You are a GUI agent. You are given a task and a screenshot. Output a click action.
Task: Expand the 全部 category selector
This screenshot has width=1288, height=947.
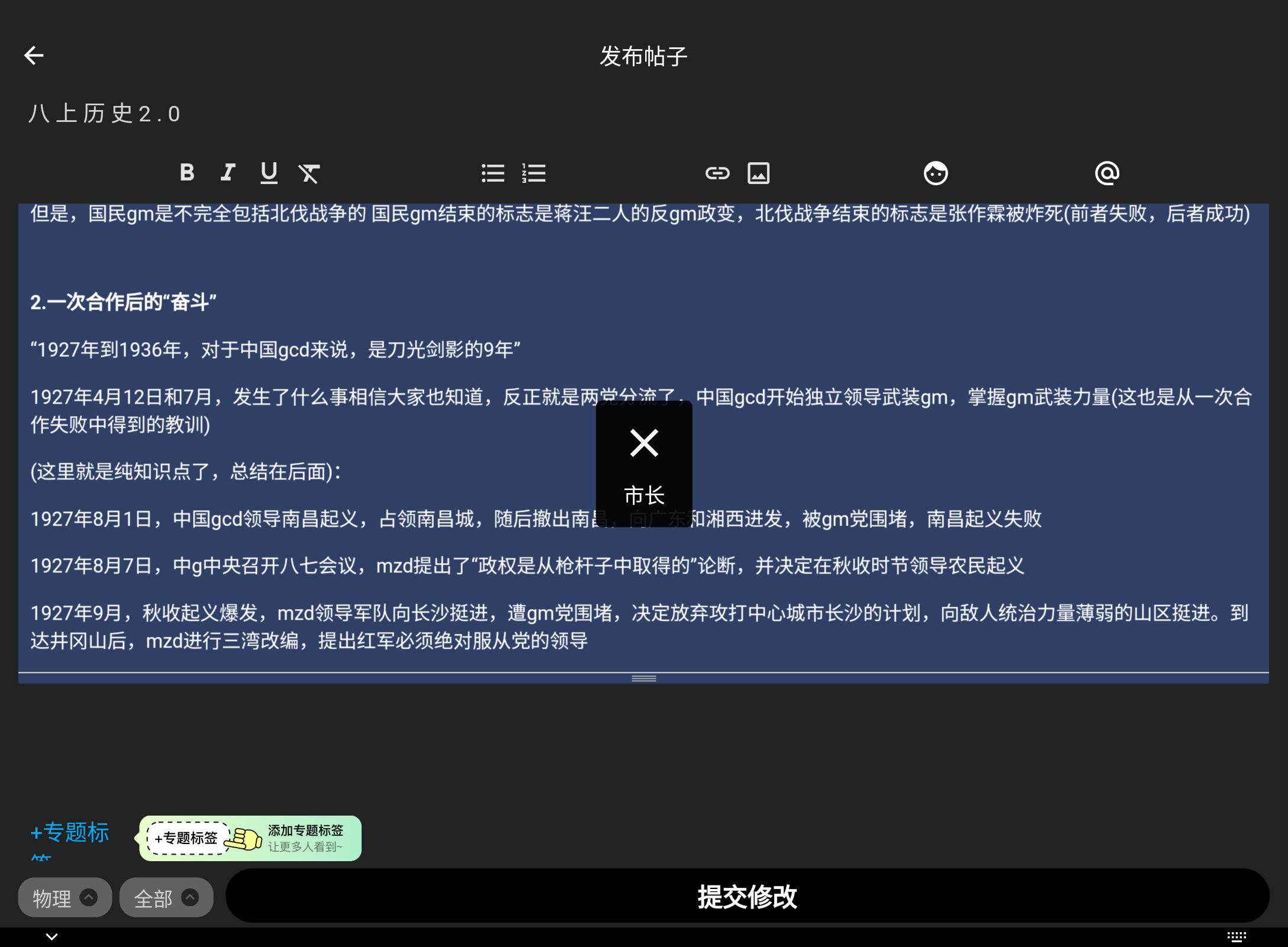[165, 897]
